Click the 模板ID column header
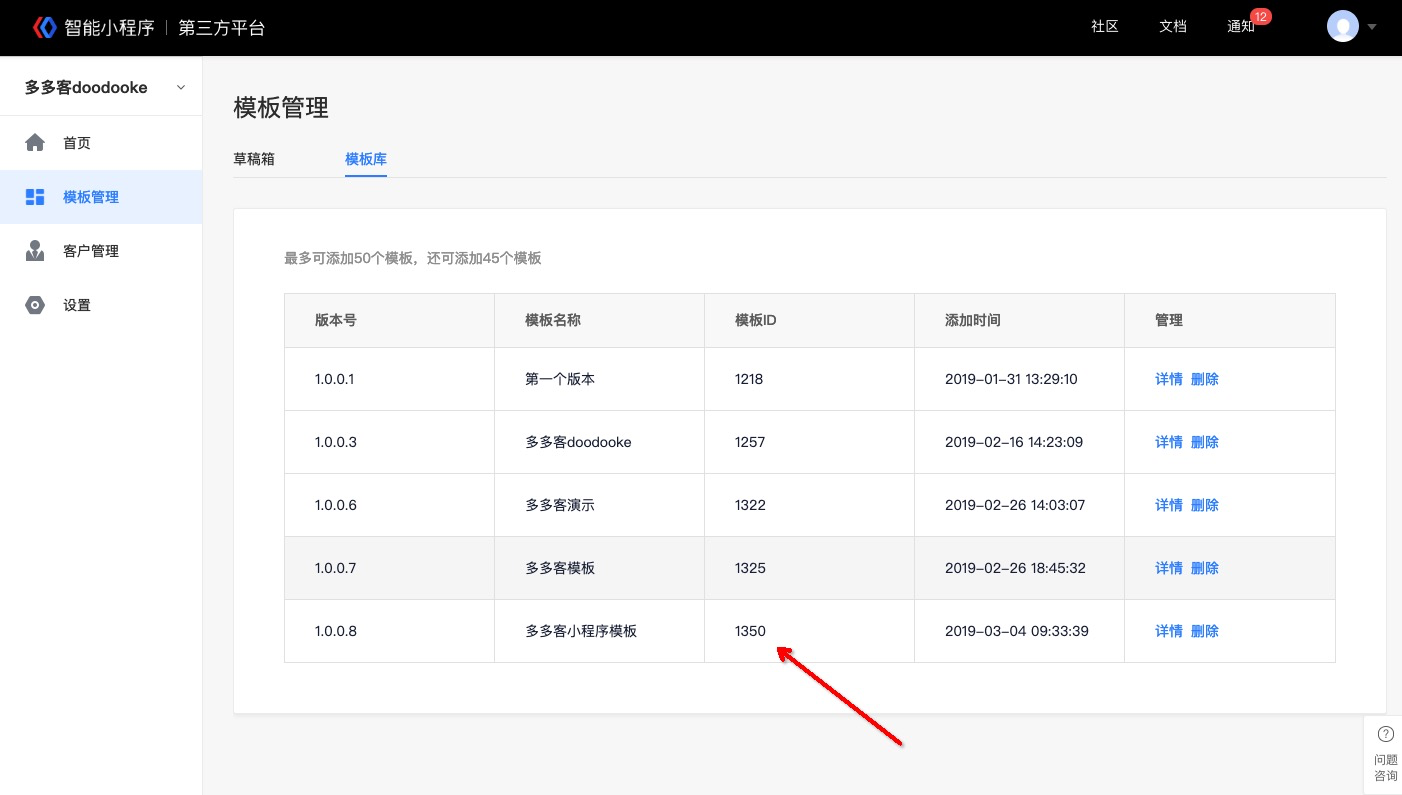This screenshot has height=795, width=1402. 756,320
